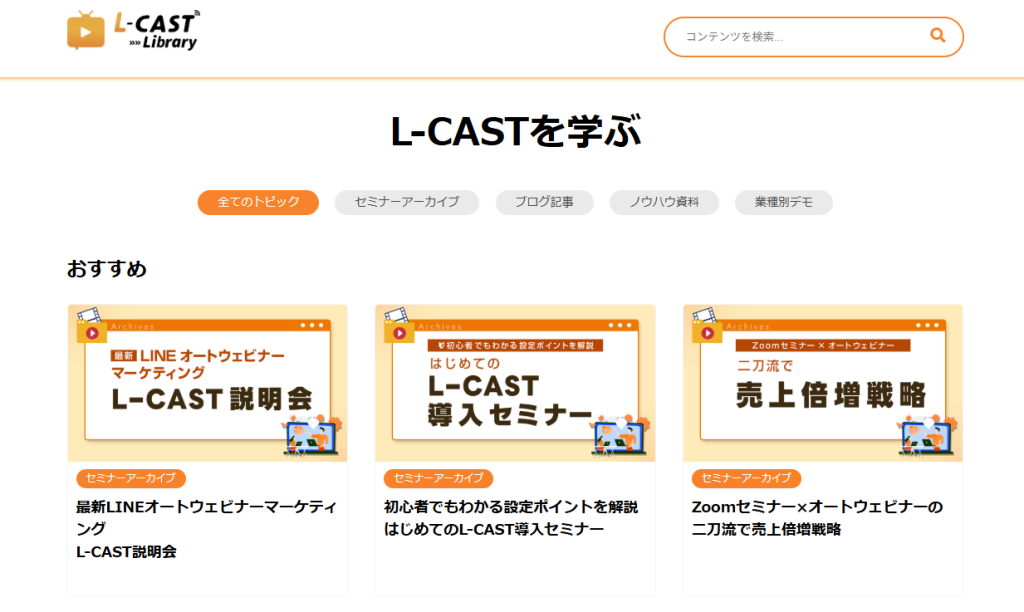Switch to the ブログ記事 tab

(x=544, y=202)
